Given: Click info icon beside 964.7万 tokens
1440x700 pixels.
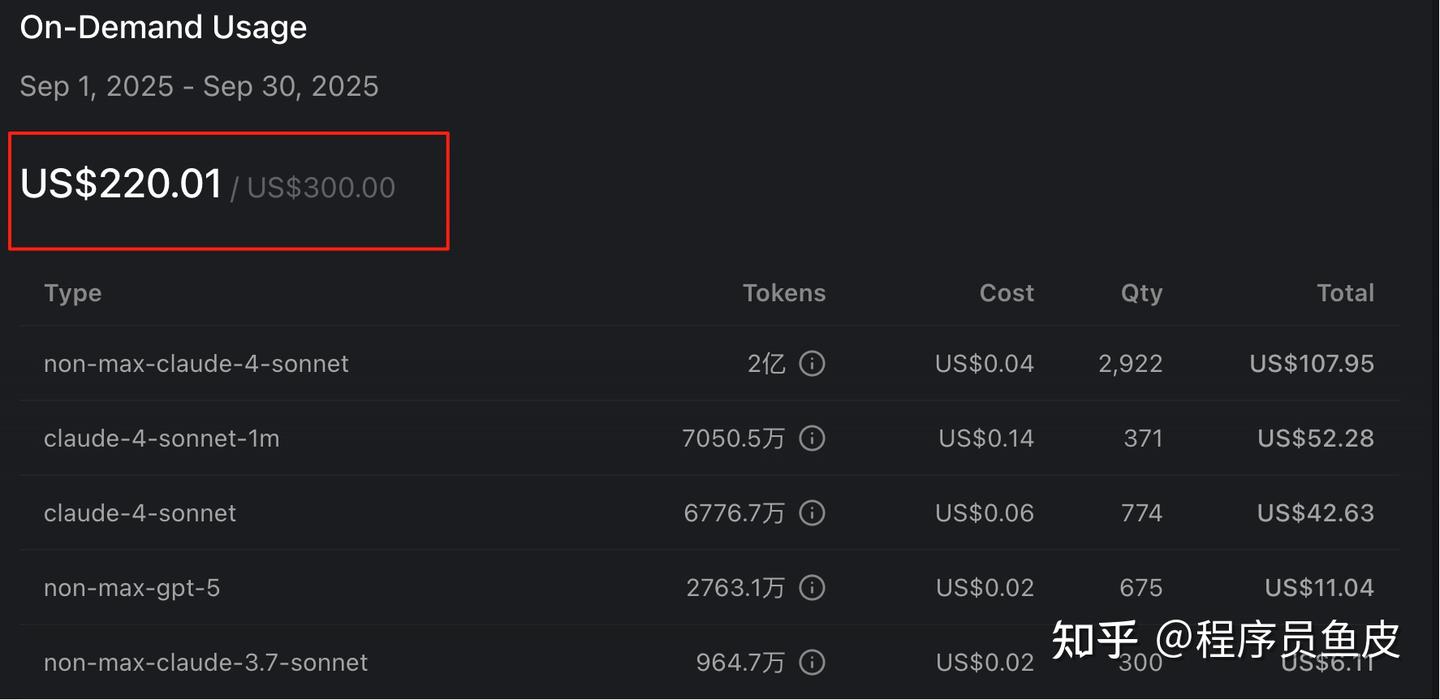Looking at the screenshot, I should pyautogui.click(x=812, y=662).
